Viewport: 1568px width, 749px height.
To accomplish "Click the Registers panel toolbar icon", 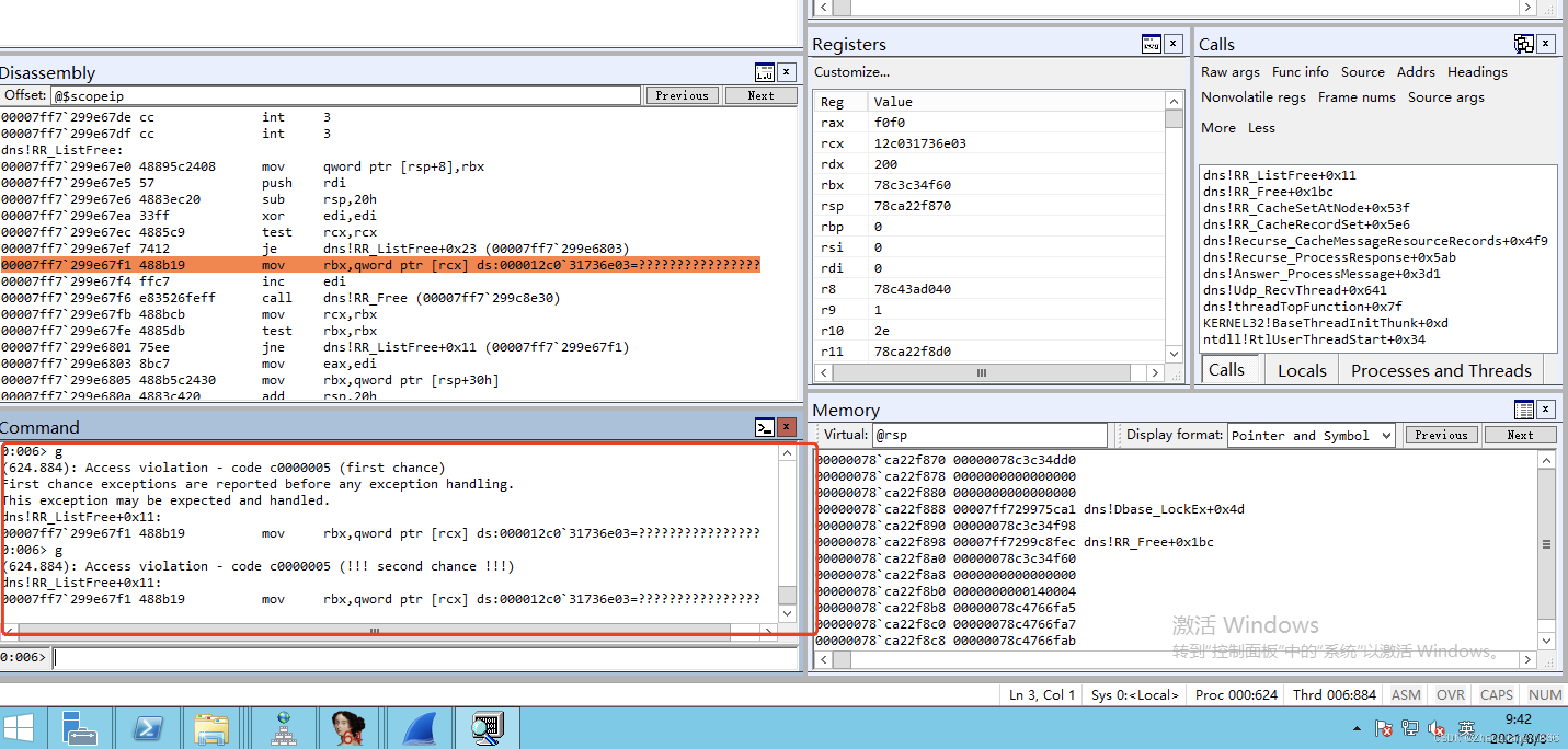I will [x=1151, y=44].
